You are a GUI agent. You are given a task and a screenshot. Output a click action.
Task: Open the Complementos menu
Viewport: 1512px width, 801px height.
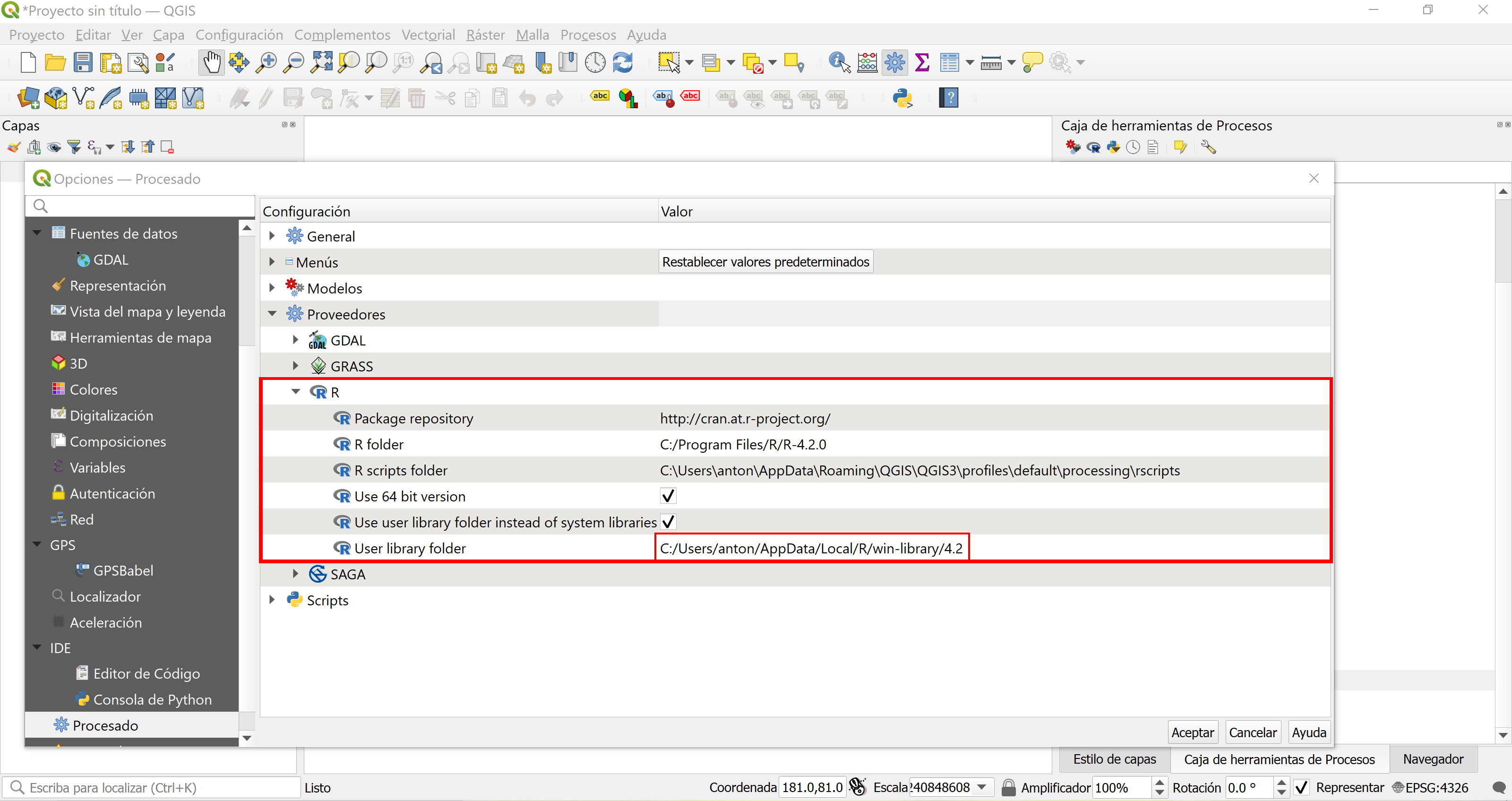(342, 34)
